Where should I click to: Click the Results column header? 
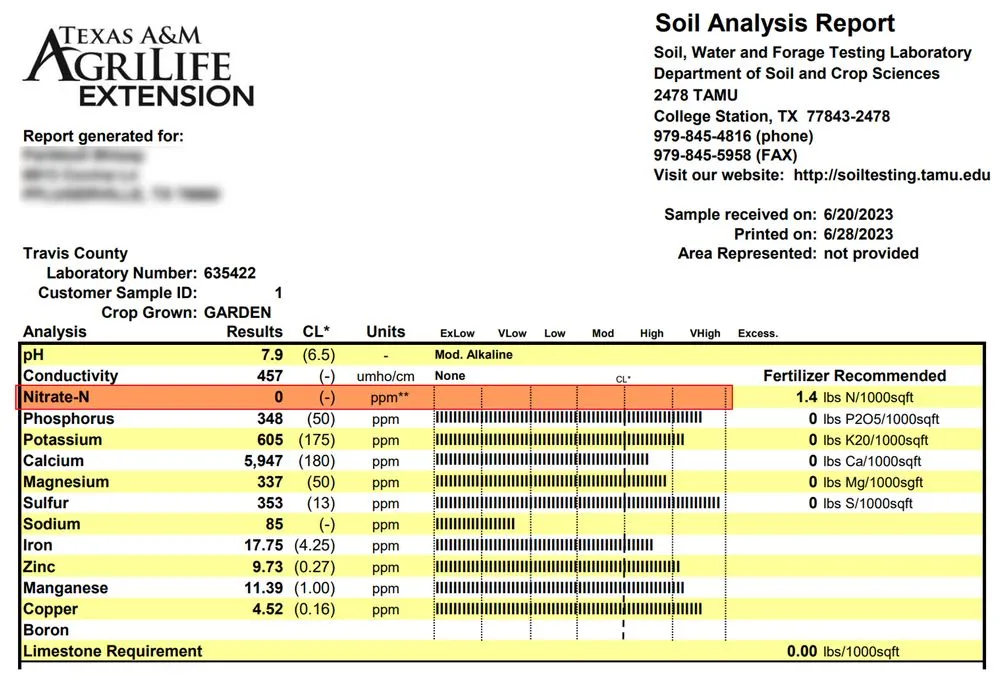pyautogui.click(x=255, y=332)
